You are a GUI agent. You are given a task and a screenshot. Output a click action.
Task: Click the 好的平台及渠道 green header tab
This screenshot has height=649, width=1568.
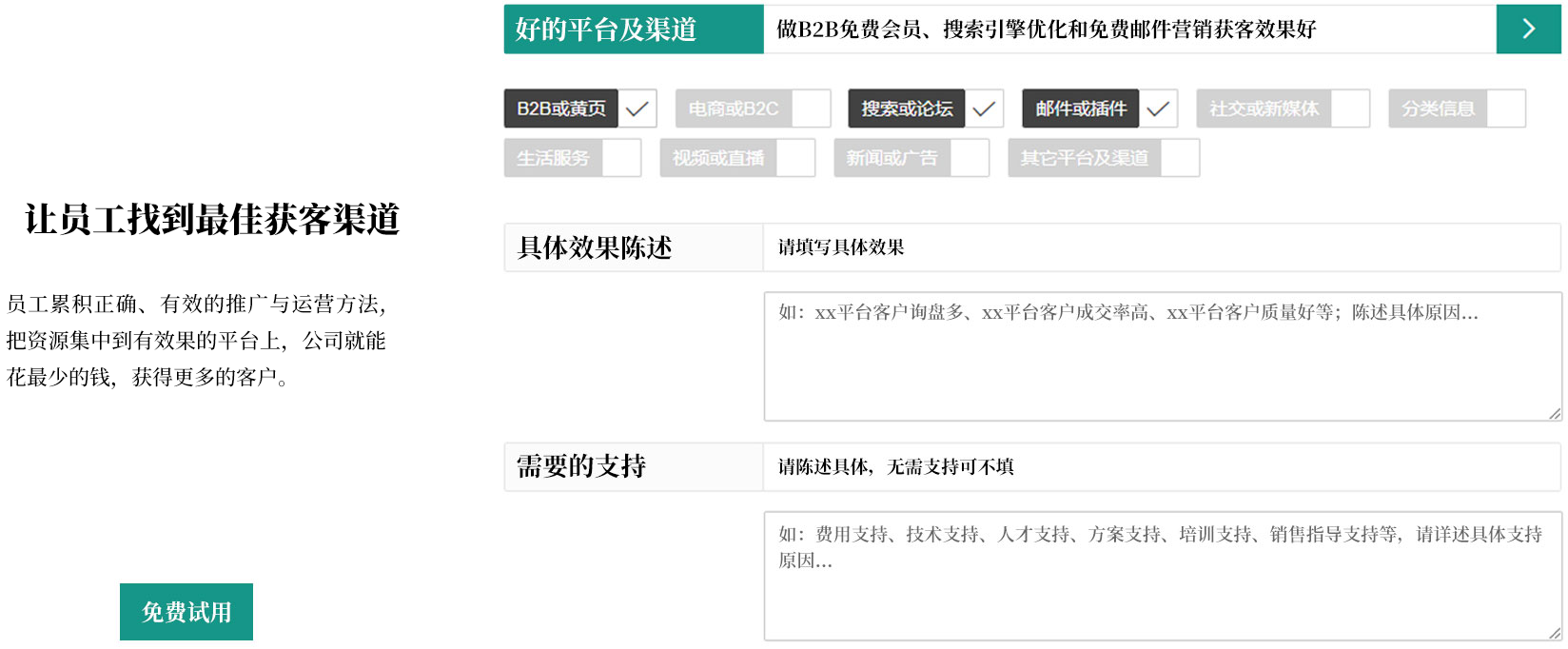click(634, 29)
